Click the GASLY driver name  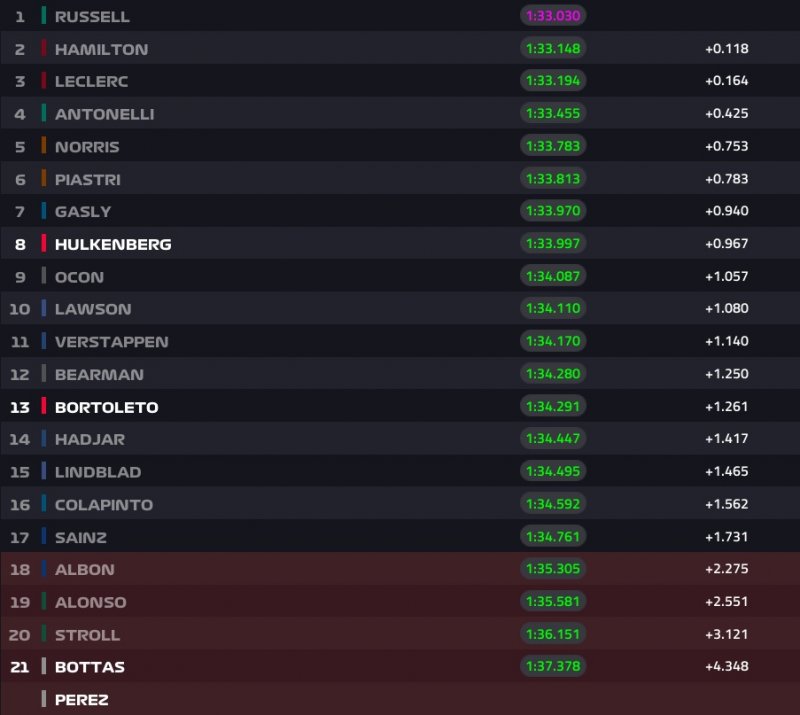coord(83,211)
